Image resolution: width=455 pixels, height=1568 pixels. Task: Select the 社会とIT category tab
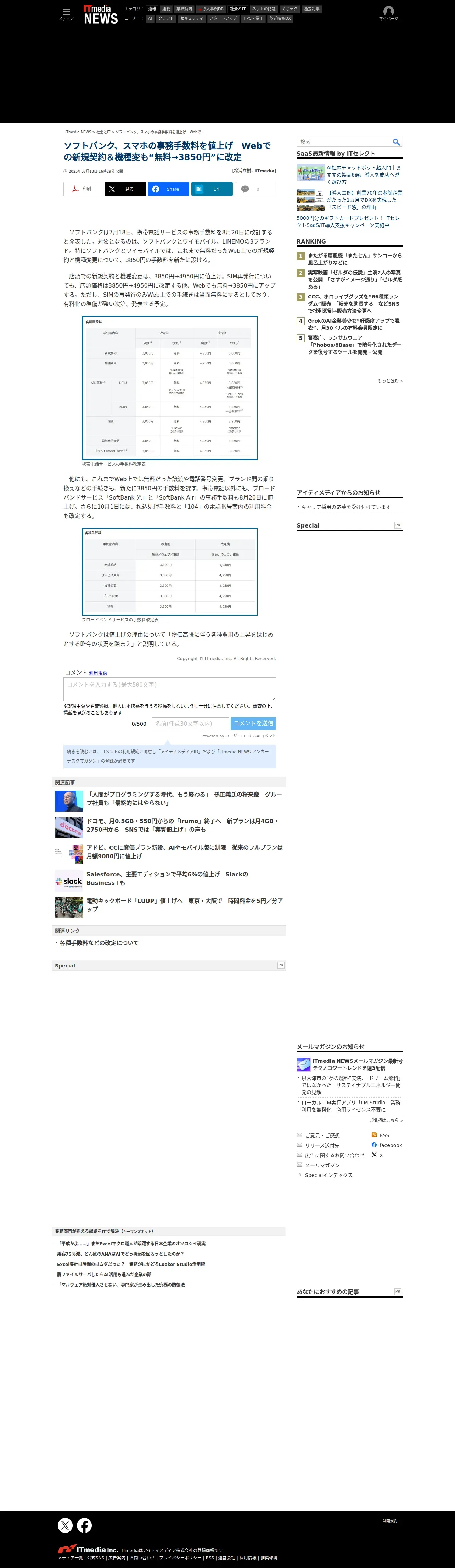pyautogui.click(x=238, y=9)
